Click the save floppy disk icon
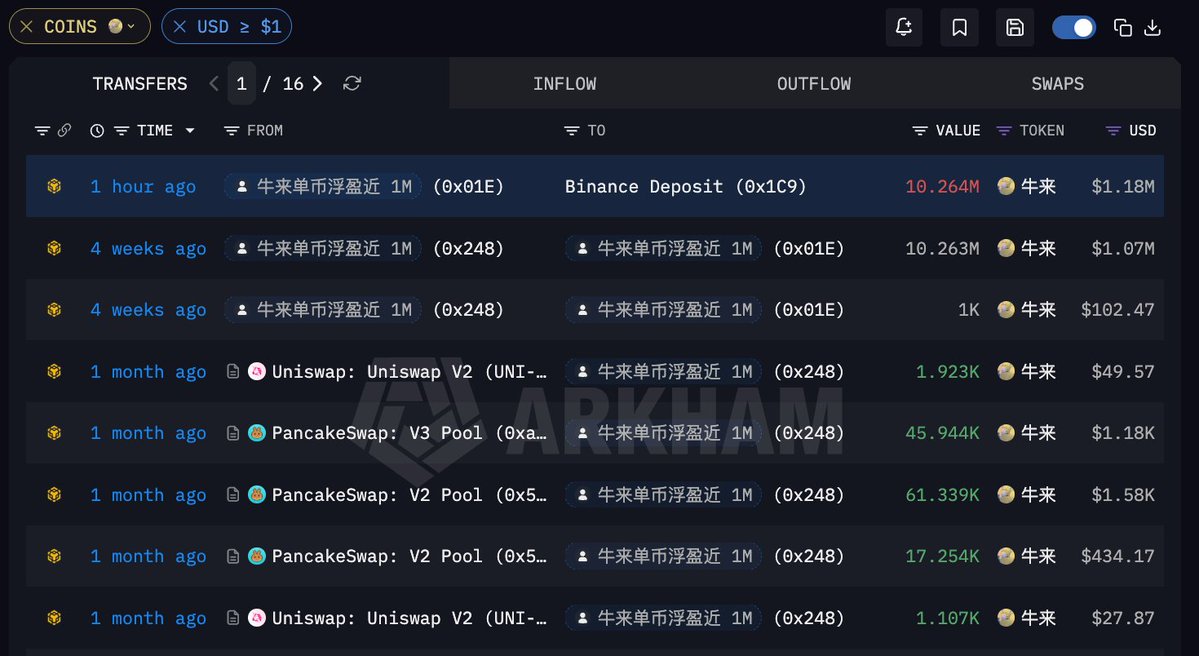 1015,28
